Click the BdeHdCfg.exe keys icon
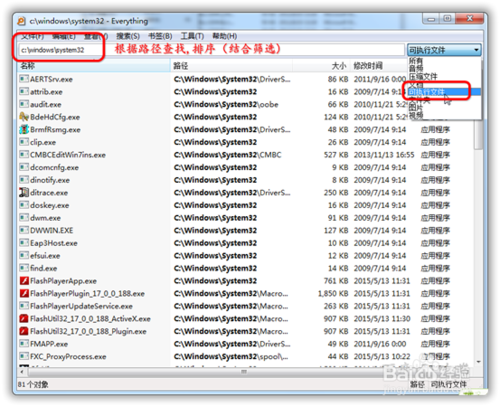This screenshot has height=407, width=500. tap(24, 117)
